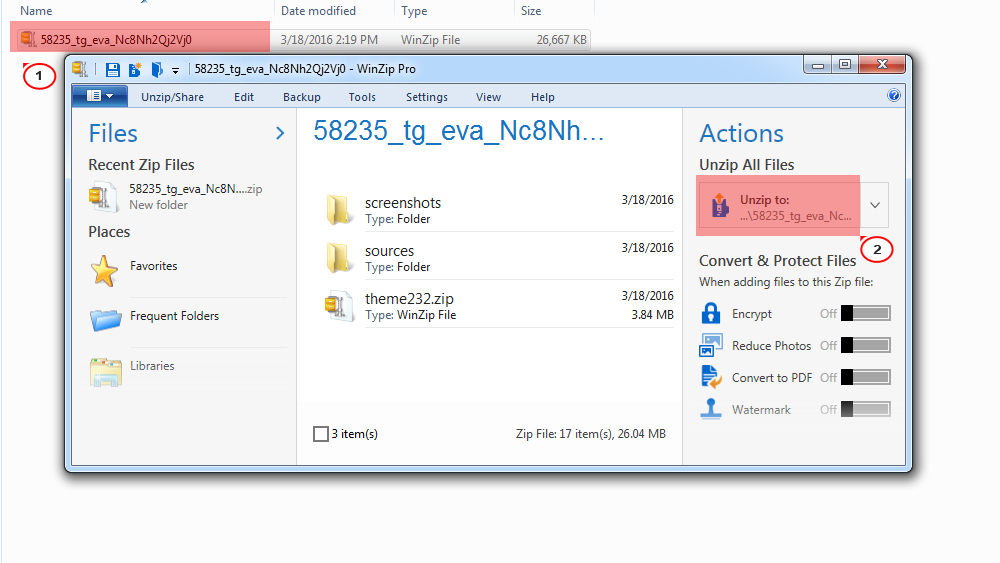
Task: Click the new zip file icon in quick access toolbar
Action: (135, 69)
